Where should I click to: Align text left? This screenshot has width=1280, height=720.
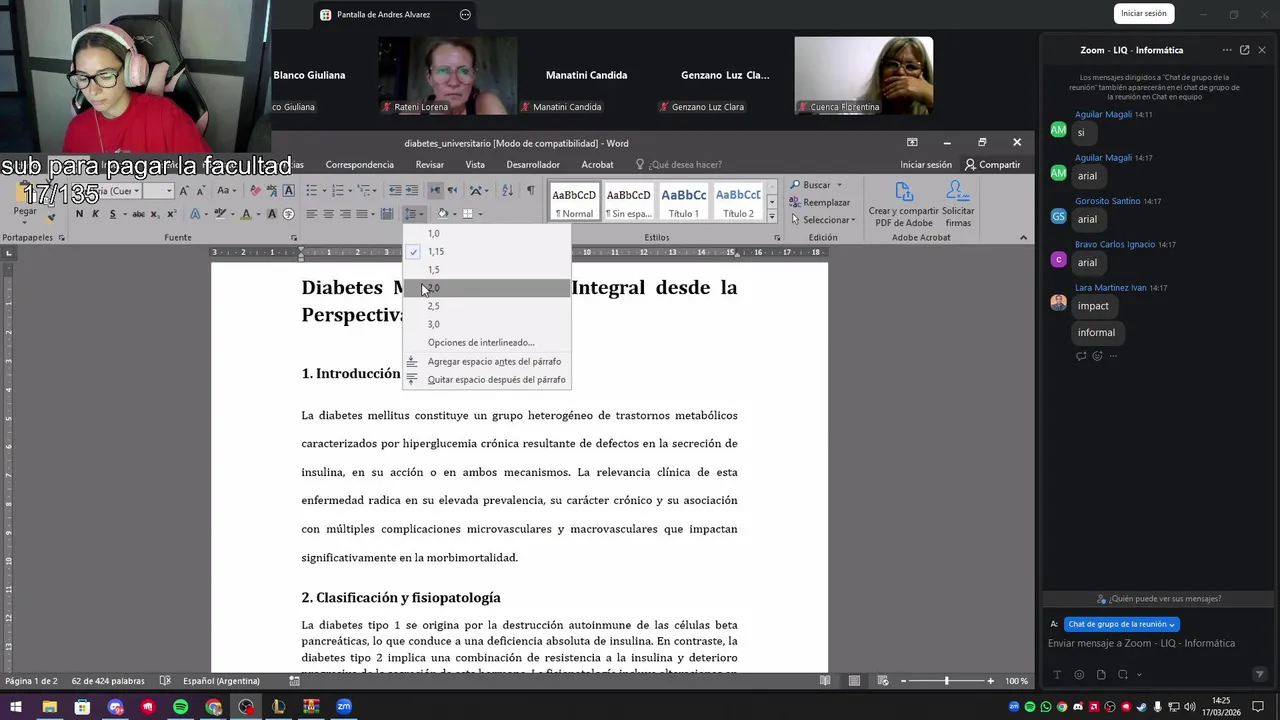coord(312,214)
